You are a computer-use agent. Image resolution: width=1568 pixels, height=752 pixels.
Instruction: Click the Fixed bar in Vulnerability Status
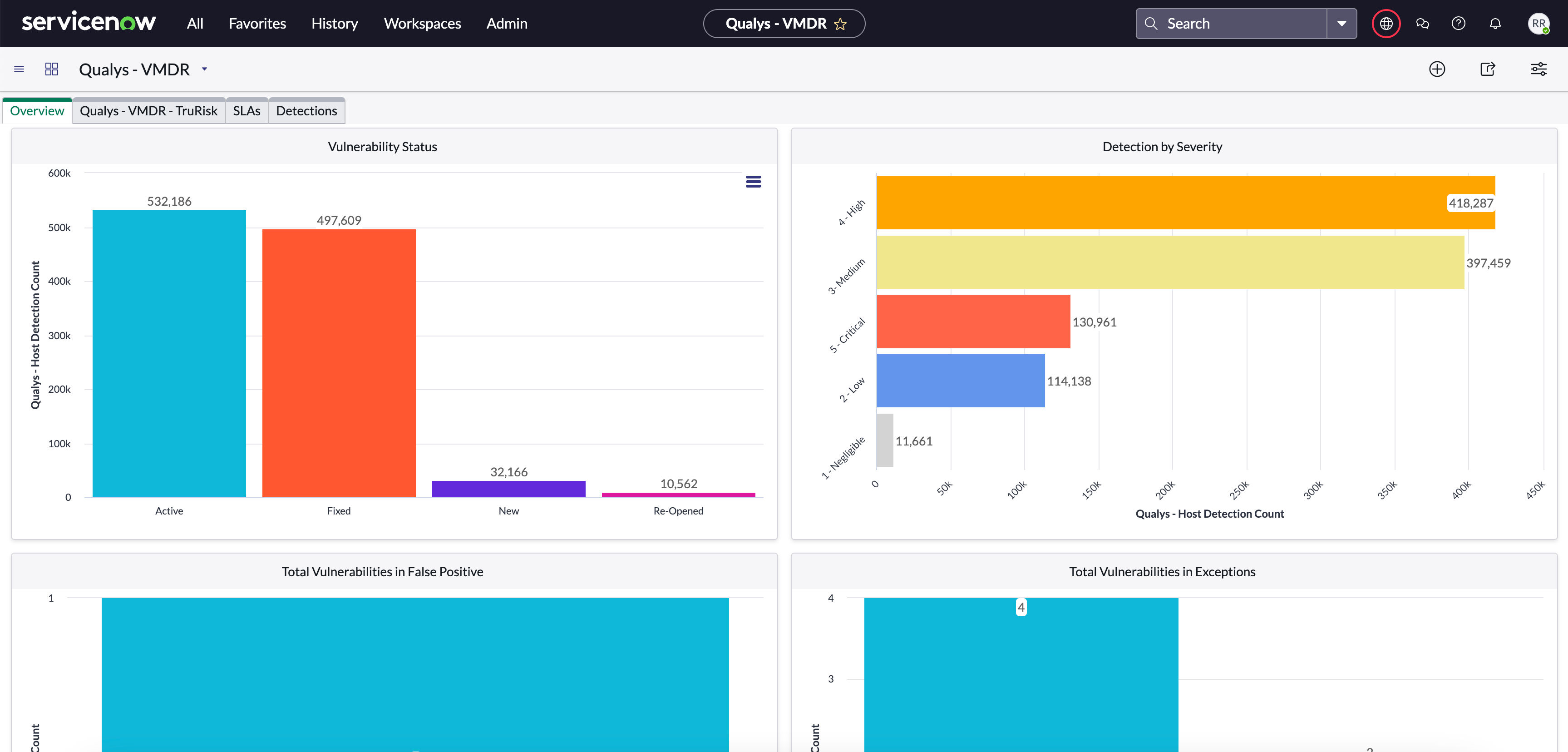click(x=339, y=364)
